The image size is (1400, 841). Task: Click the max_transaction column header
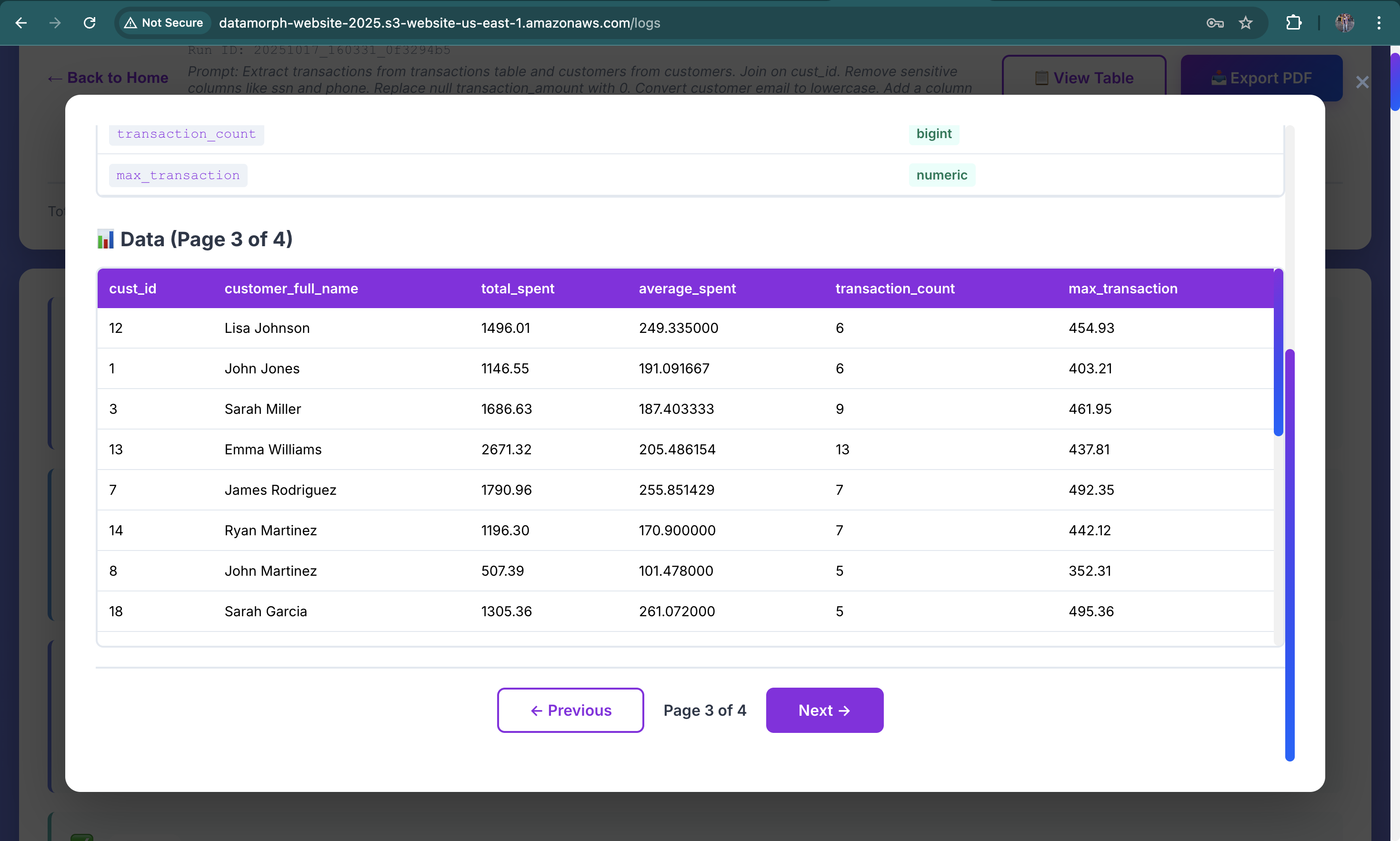[1122, 289]
